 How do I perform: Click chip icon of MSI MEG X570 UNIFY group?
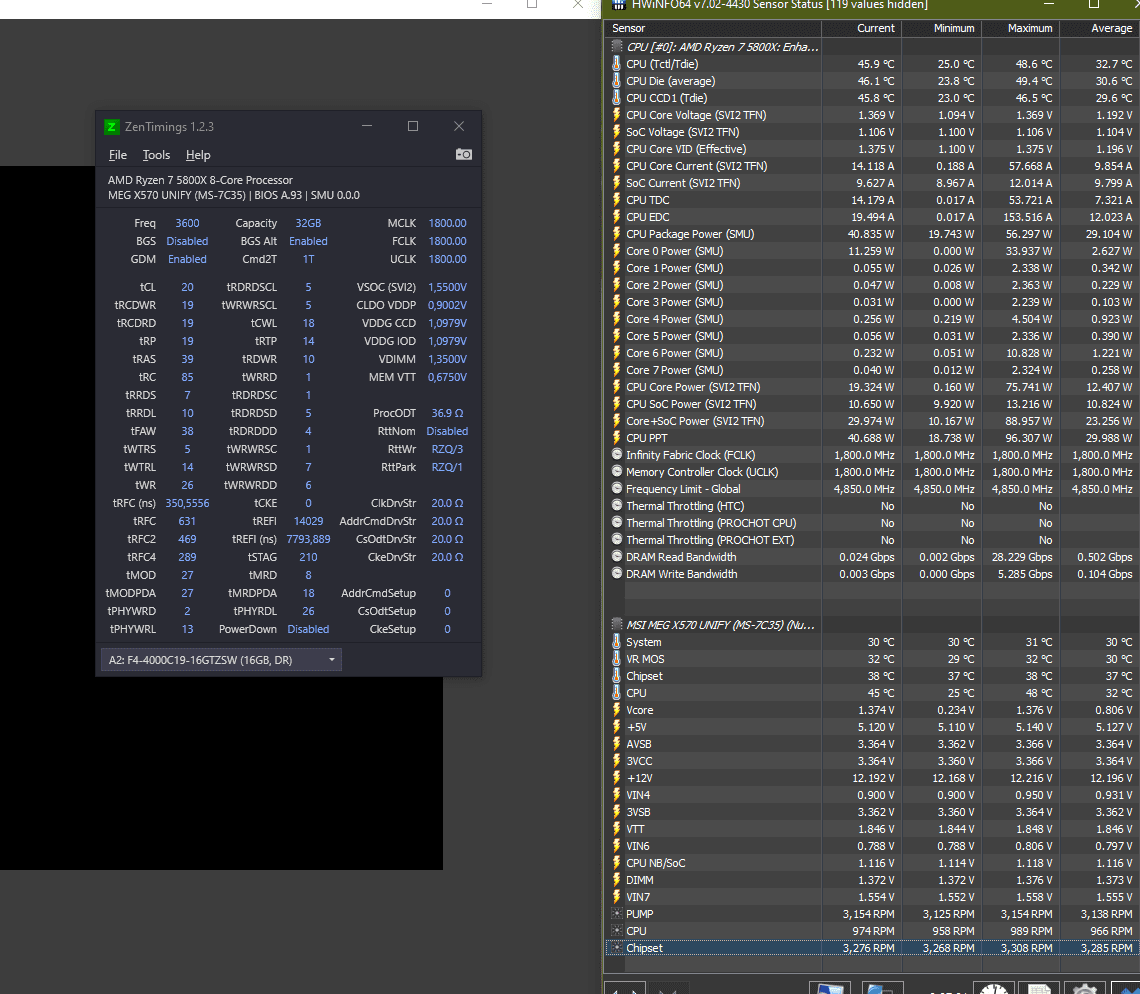coord(617,625)
